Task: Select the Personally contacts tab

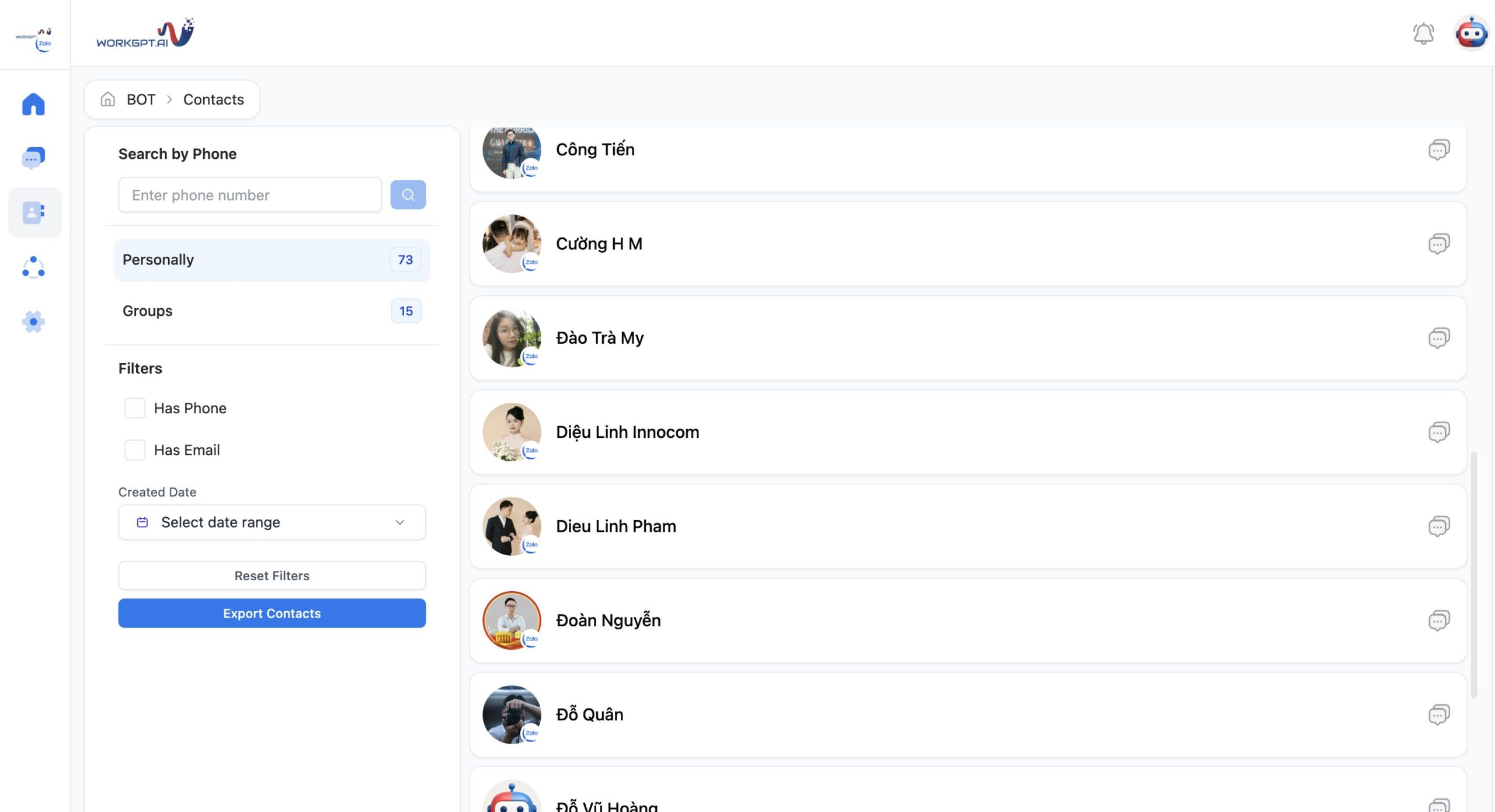Action: pos(272,260)
